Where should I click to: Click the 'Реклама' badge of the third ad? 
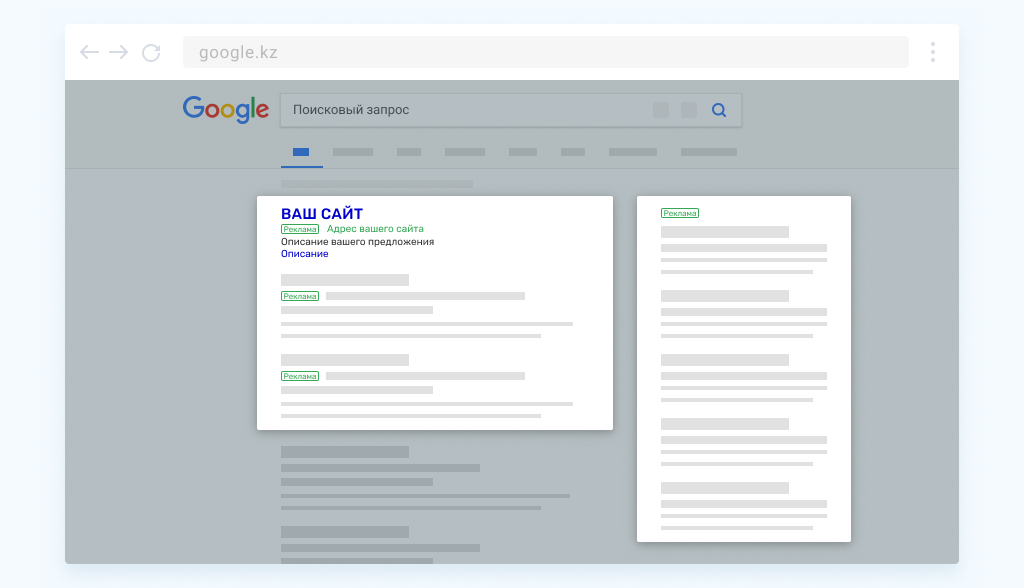coord(300,376)
